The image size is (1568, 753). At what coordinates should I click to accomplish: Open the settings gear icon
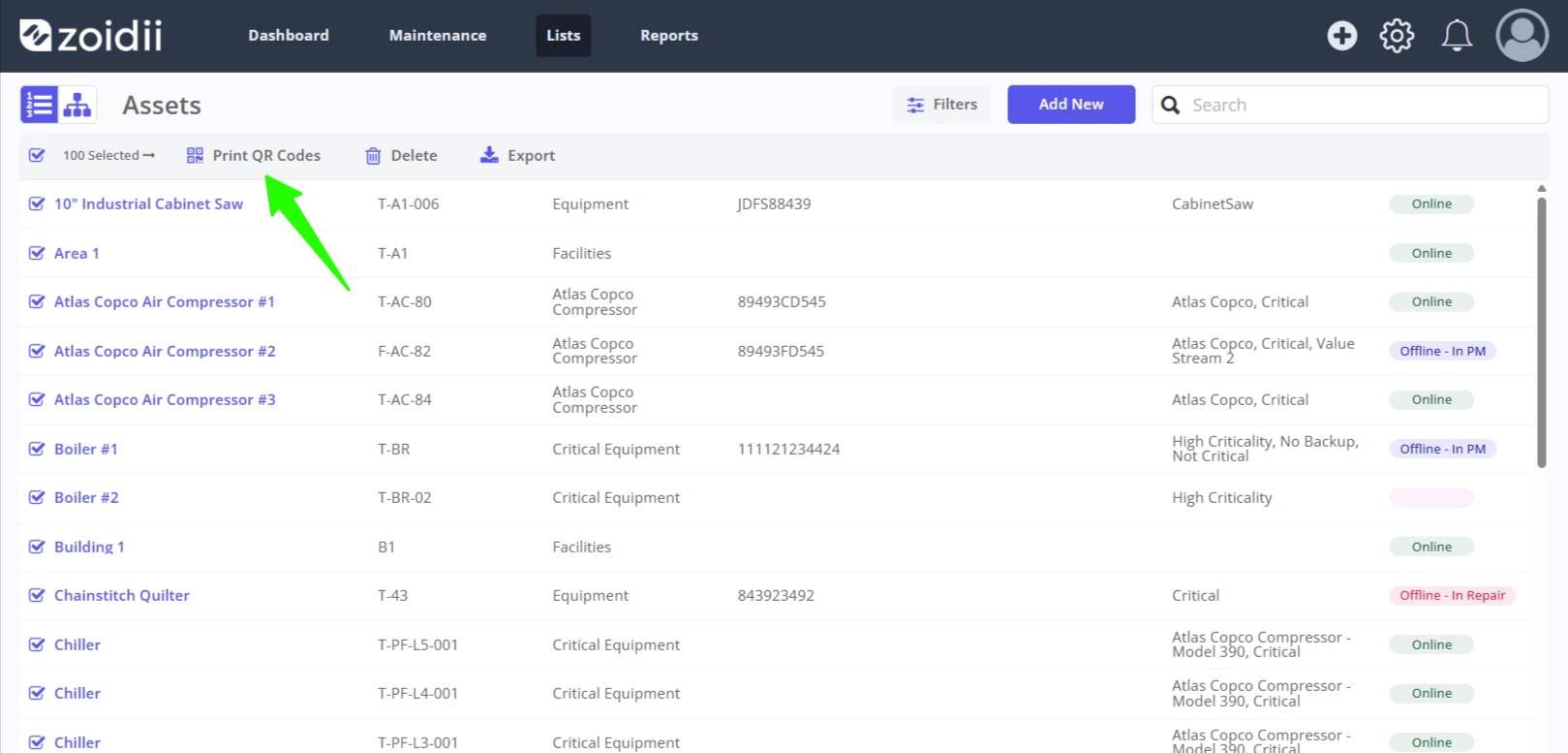[1397, 36]
